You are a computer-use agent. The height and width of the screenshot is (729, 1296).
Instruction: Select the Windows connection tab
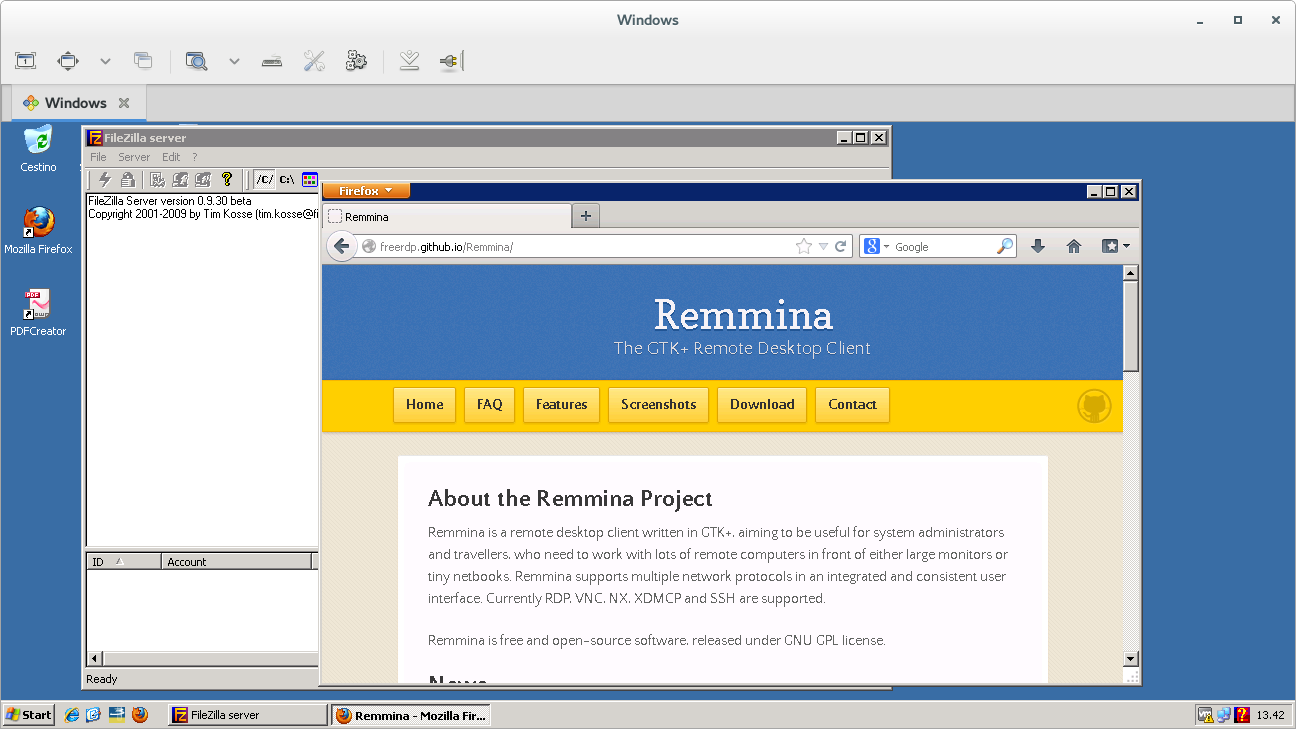pos(76,103)
